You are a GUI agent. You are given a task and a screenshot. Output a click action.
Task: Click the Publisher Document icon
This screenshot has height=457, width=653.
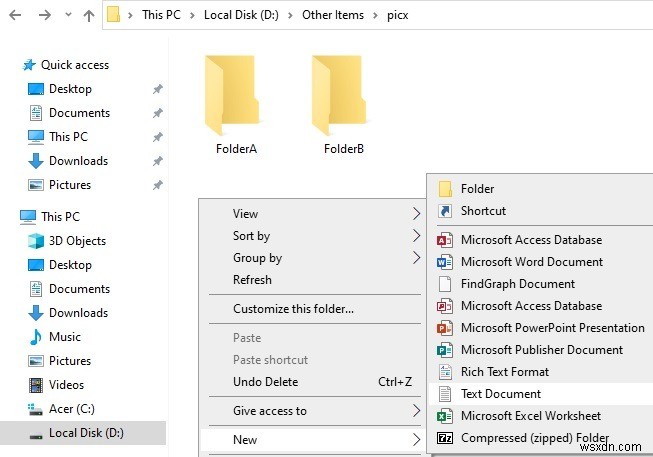445,350
